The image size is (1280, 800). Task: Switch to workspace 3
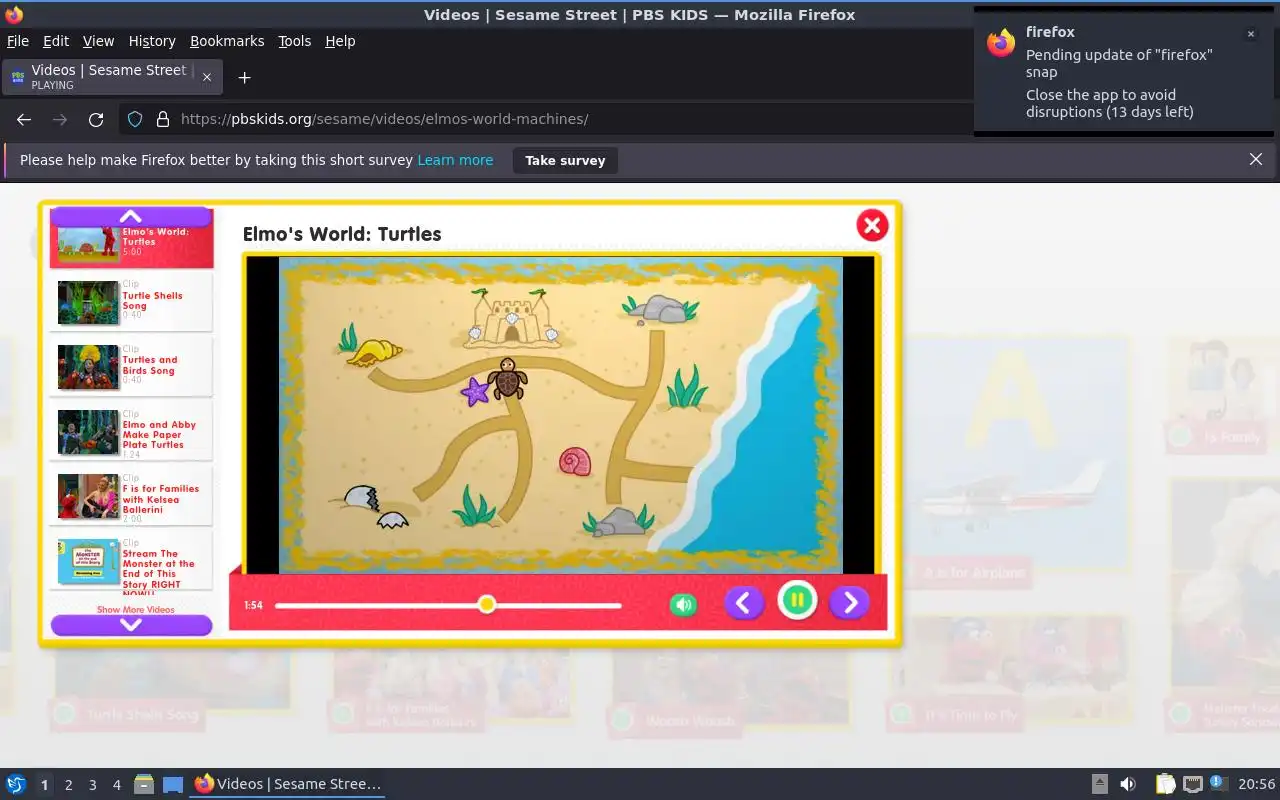click(92, 785)
